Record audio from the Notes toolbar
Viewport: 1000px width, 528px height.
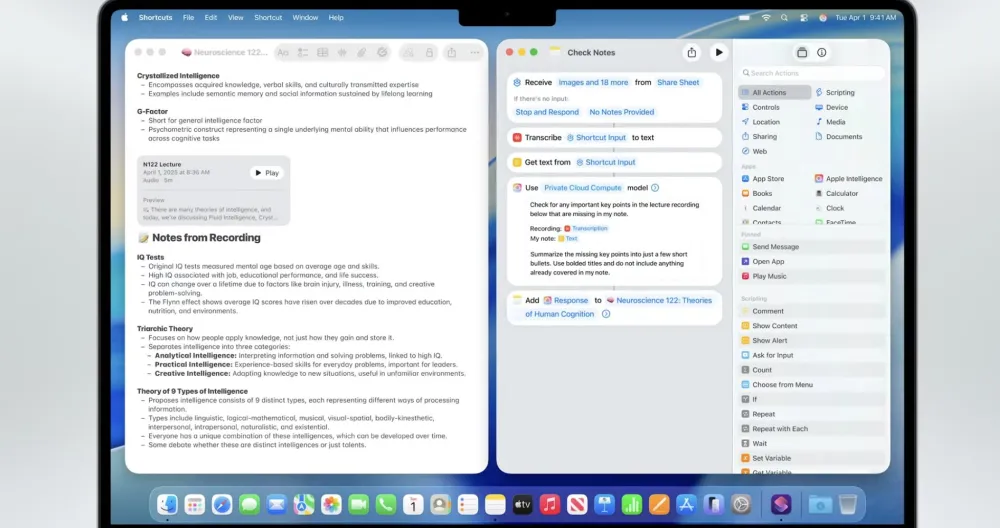pos(342,52)
